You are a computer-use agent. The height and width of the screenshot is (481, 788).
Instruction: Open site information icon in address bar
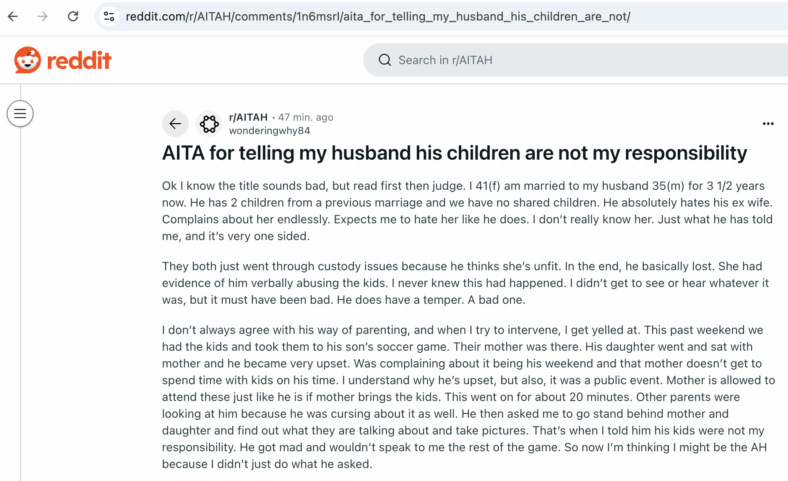coord(109,17)
